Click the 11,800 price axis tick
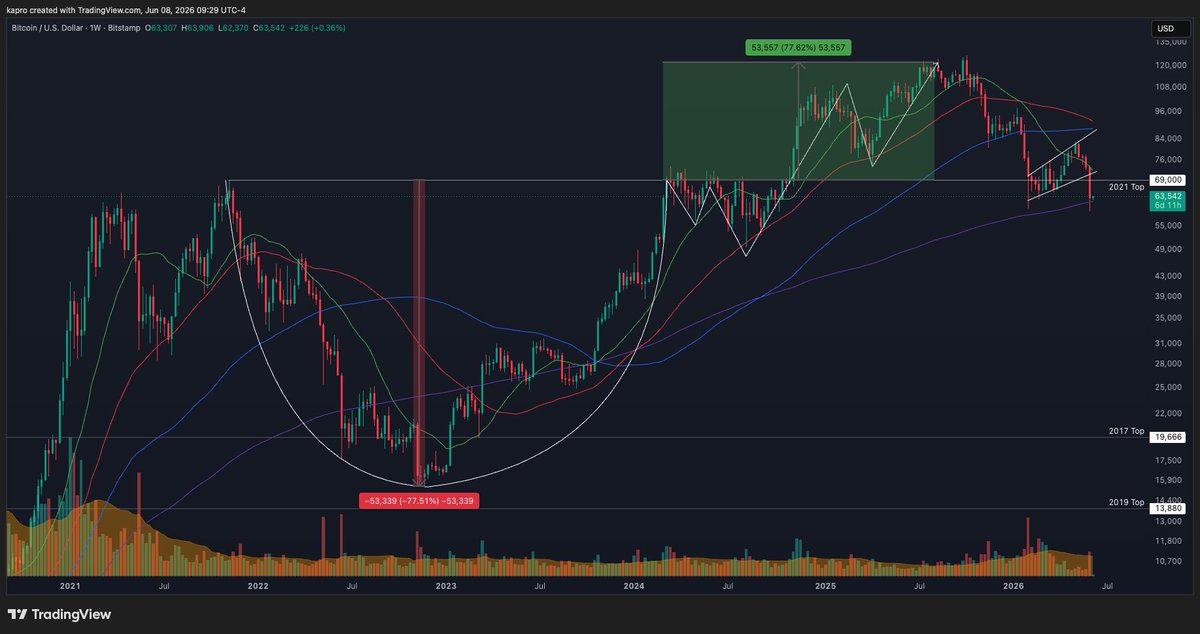Image resolution: width=1200 pixels, height=634 pixels. click(x=1168, y=541)
